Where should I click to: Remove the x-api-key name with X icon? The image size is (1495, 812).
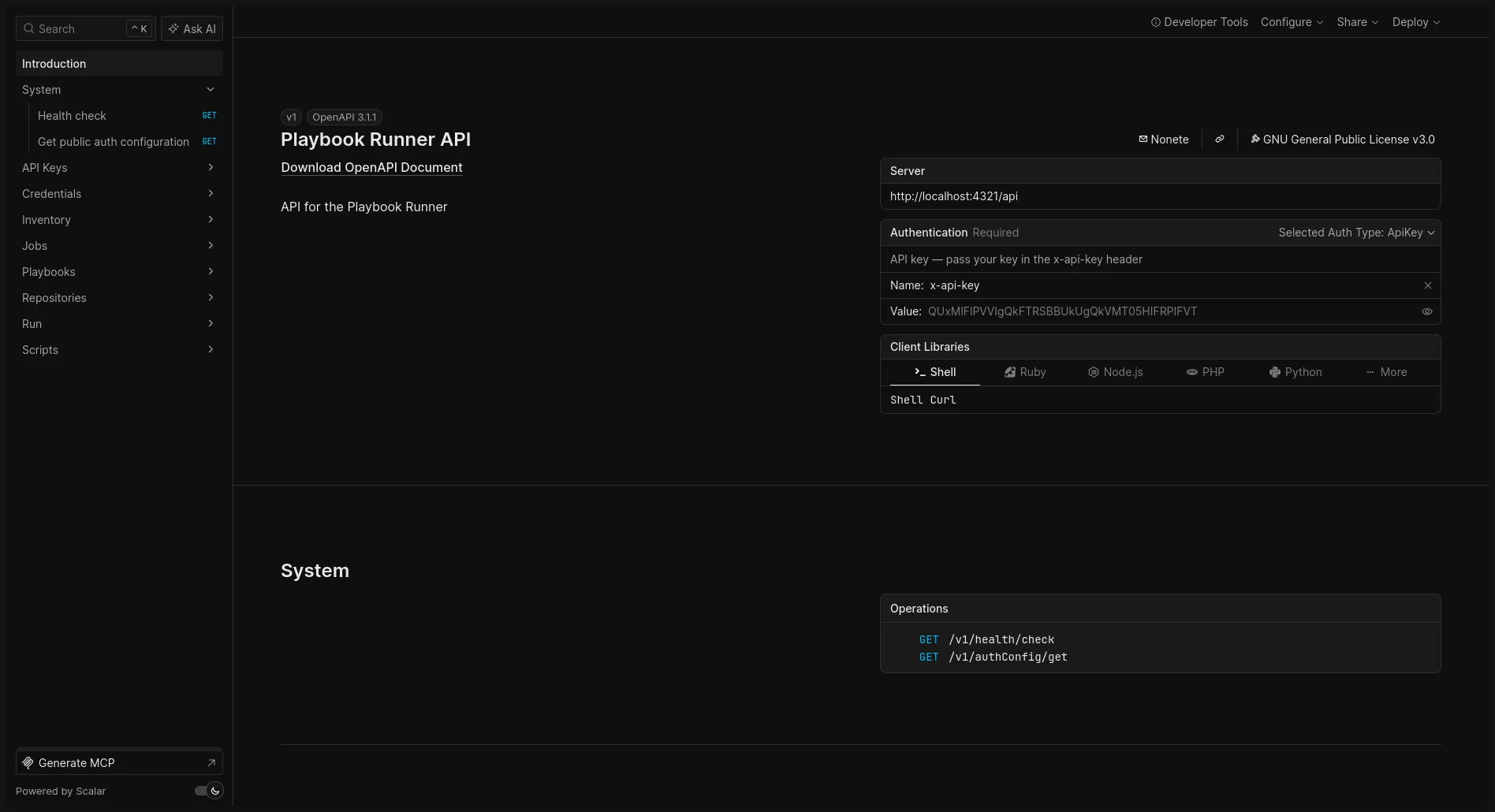(x=1427, y=285)
